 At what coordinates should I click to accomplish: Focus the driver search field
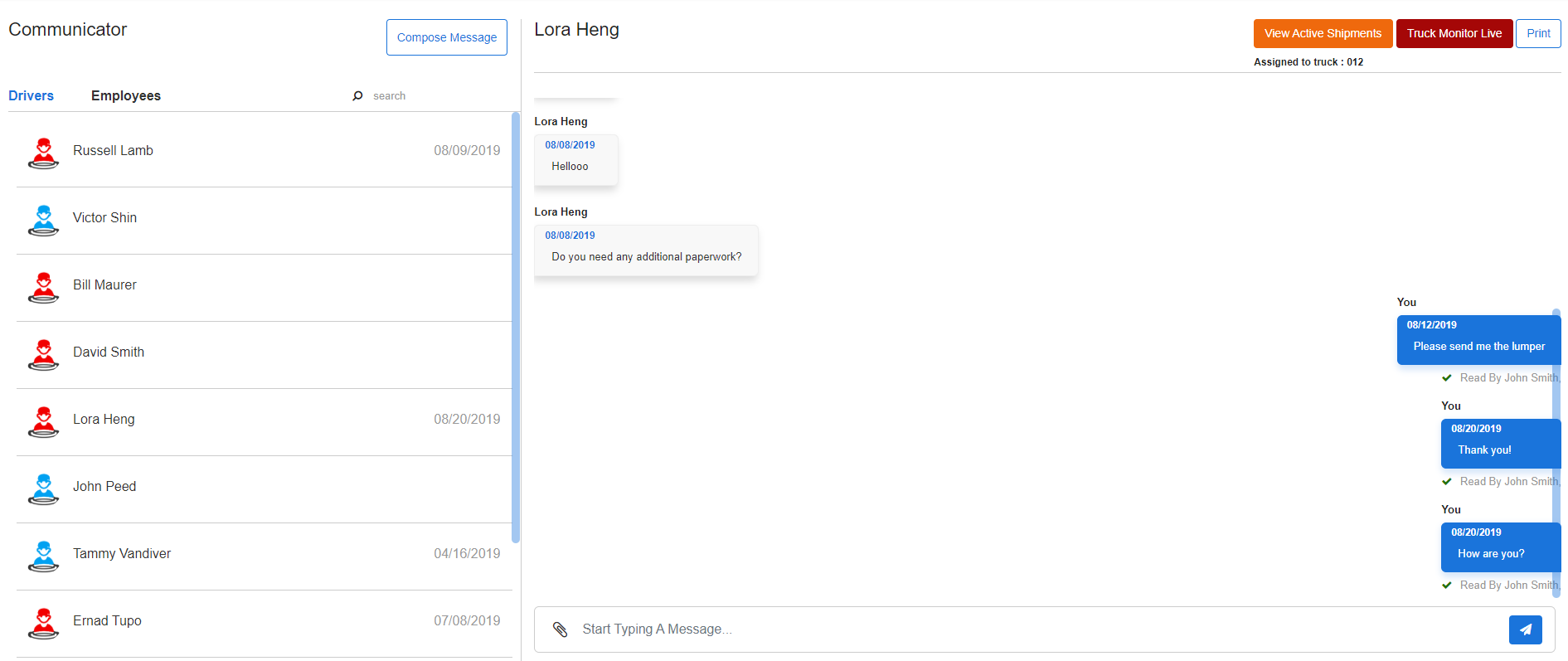435,96
